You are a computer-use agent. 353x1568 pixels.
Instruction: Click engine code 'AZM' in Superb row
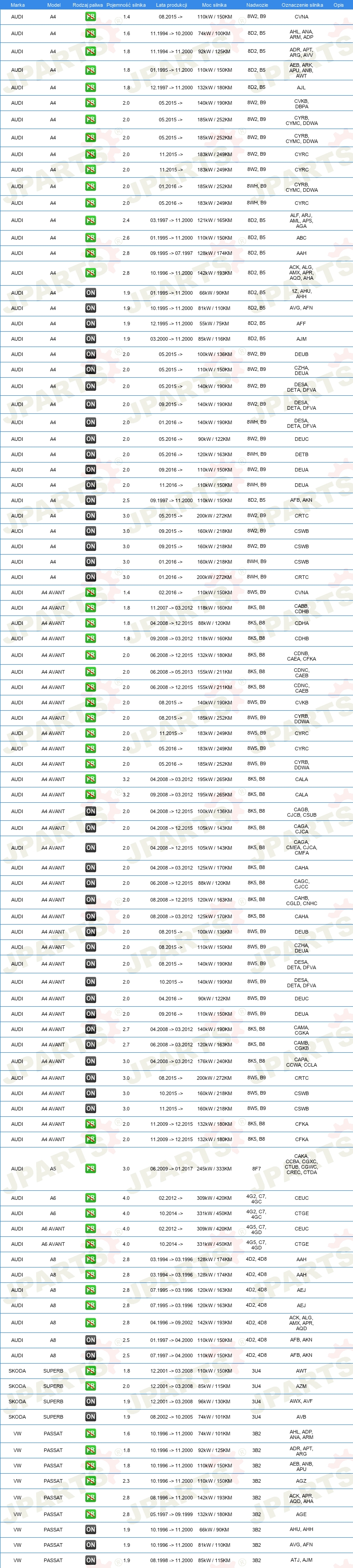[301, 1386]
